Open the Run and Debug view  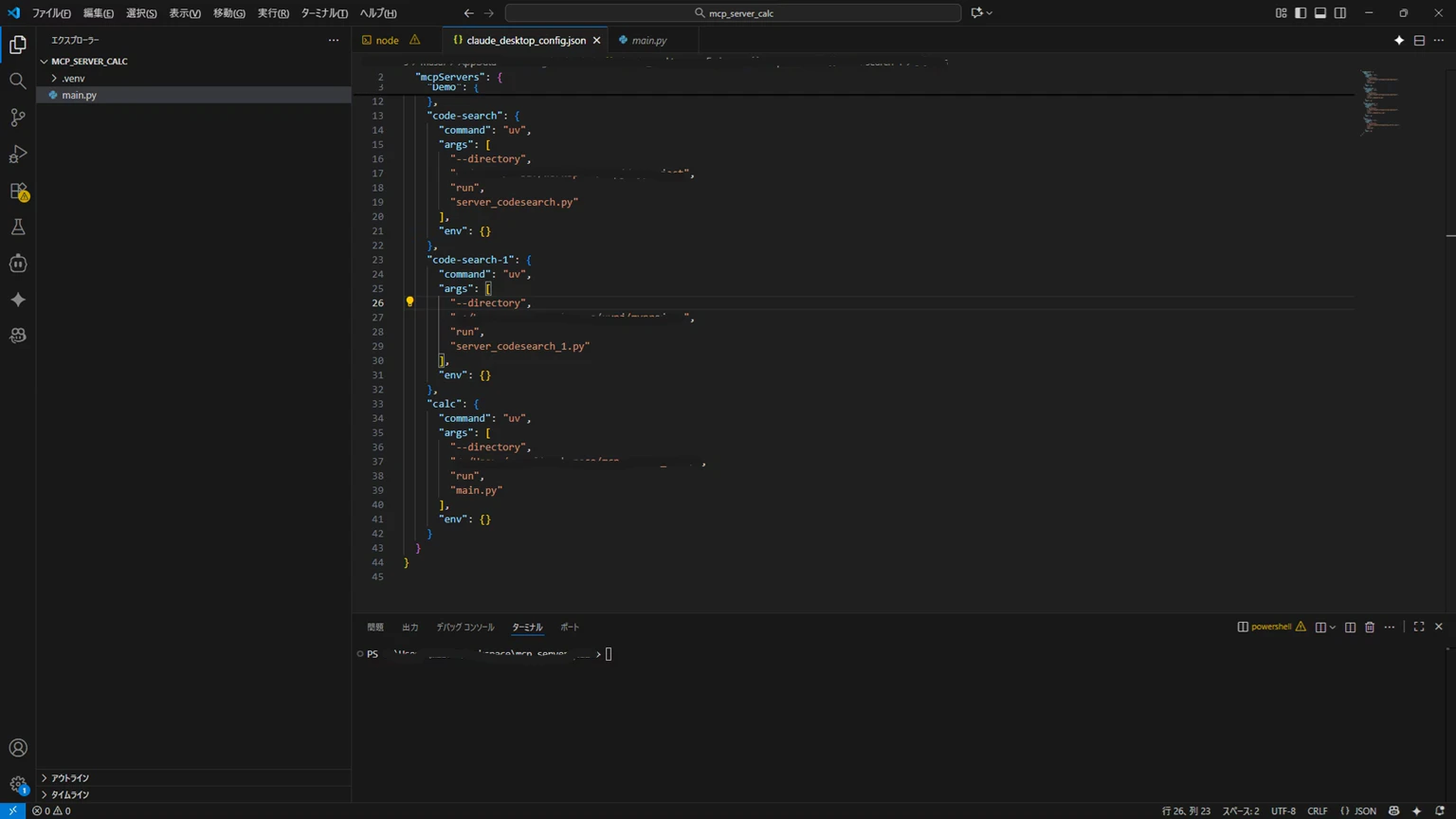(x=18, y=154)
